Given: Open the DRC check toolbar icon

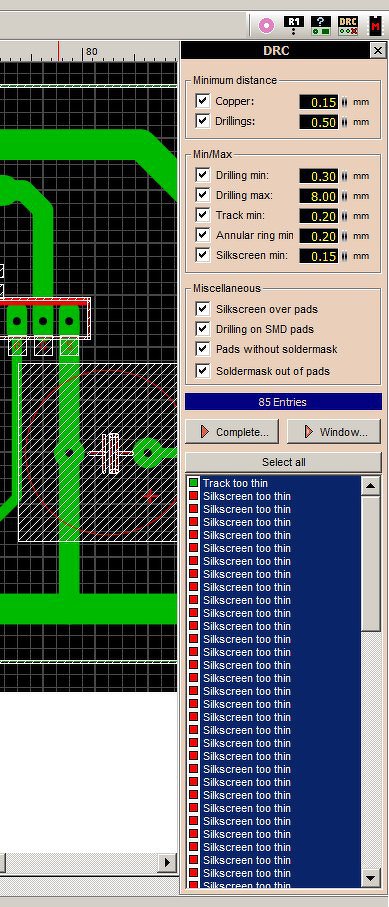Looking at the screenshot, I should point(348,26).
